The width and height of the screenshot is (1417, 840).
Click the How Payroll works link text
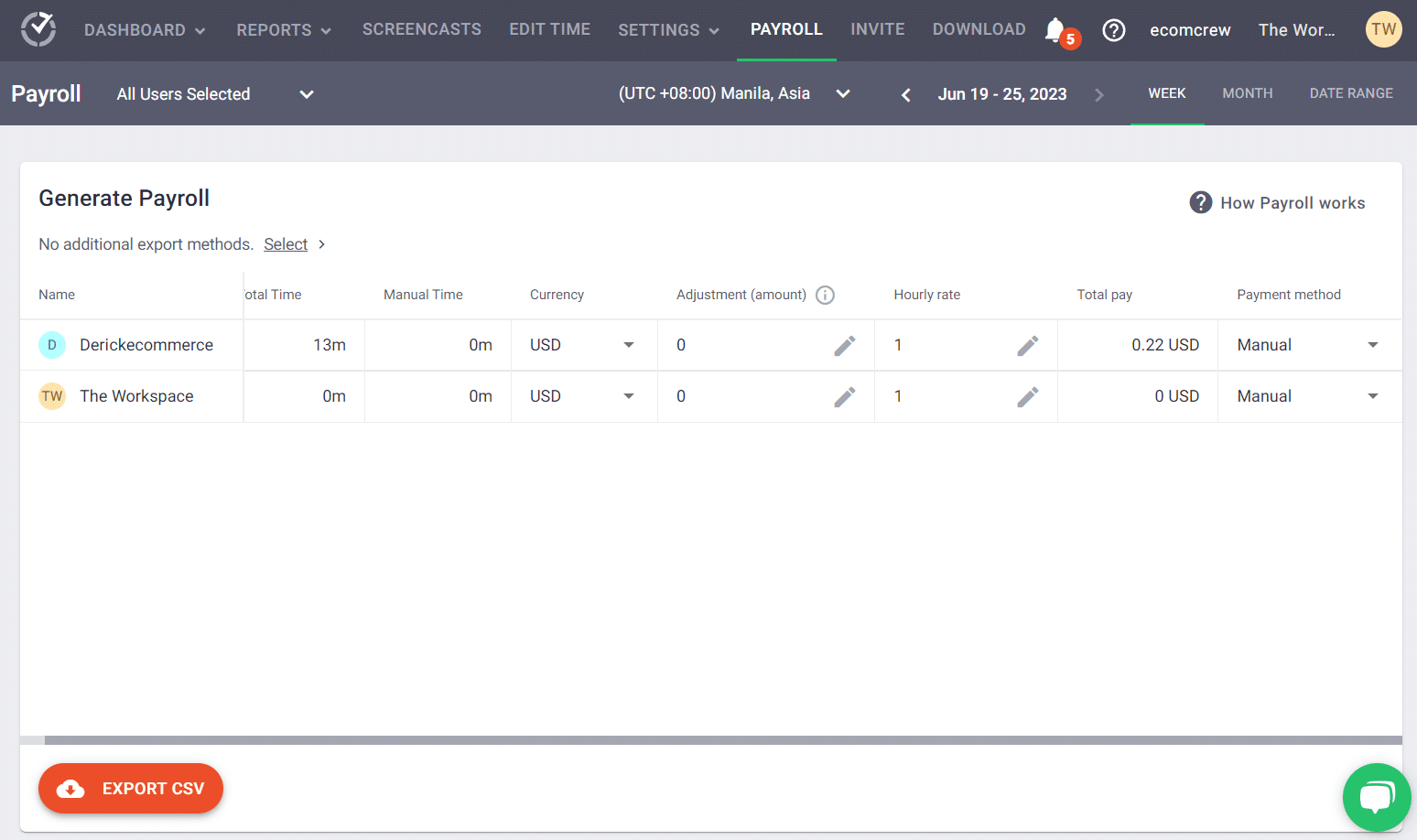pyautogui.click(x=1293, y=203)
